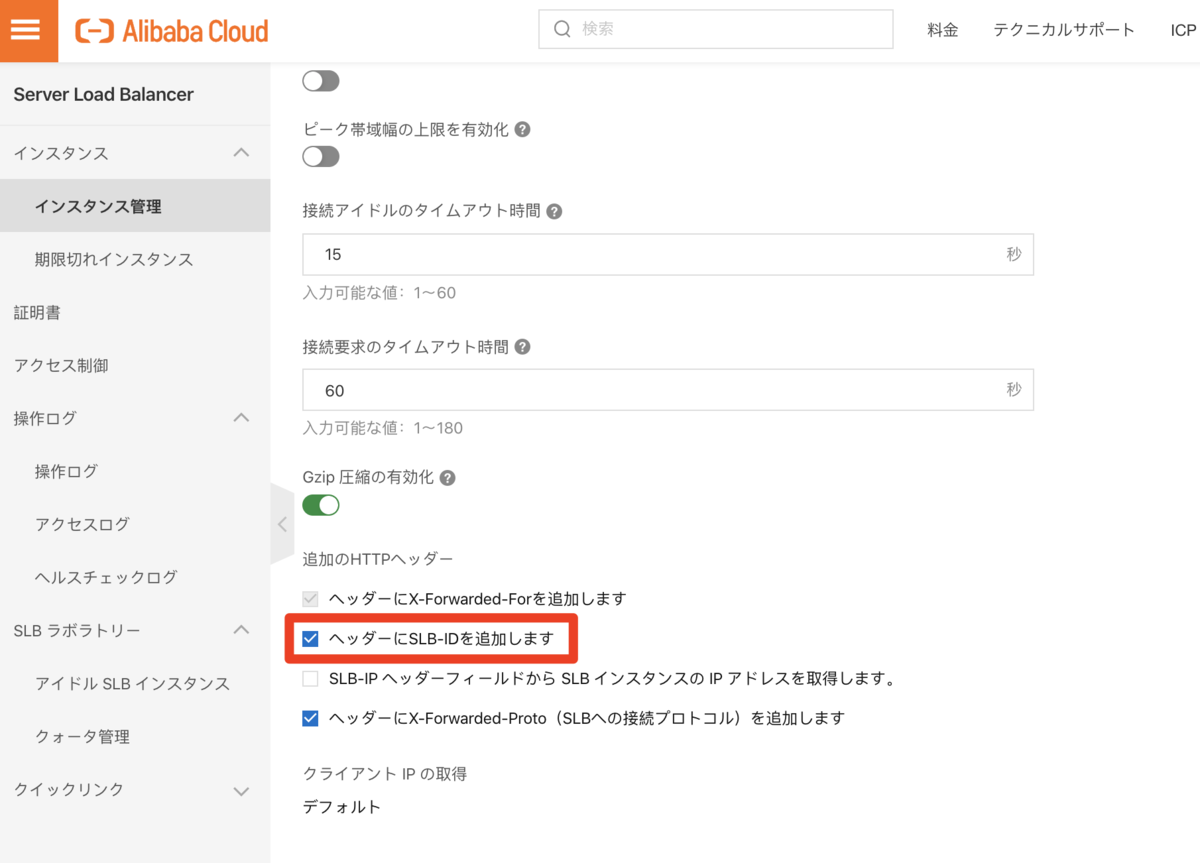Click help icon next to 接続アイドルのタイムアウト時間

click(x=554, y=212)
